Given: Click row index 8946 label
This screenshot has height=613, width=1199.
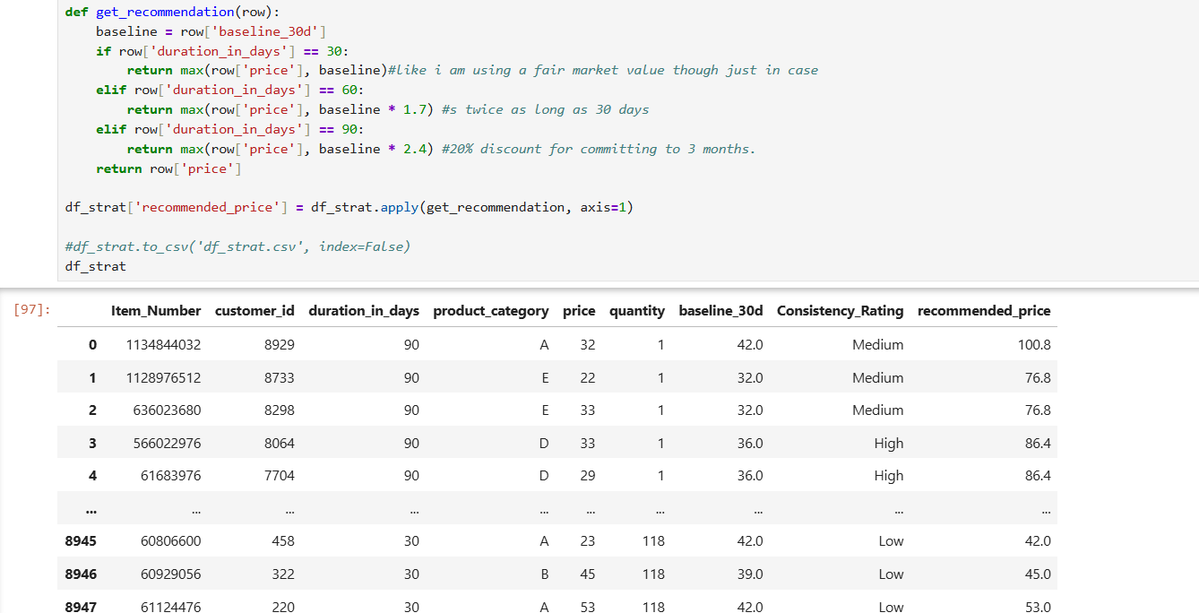Looking at the screenshot, I should pos(81,574).
